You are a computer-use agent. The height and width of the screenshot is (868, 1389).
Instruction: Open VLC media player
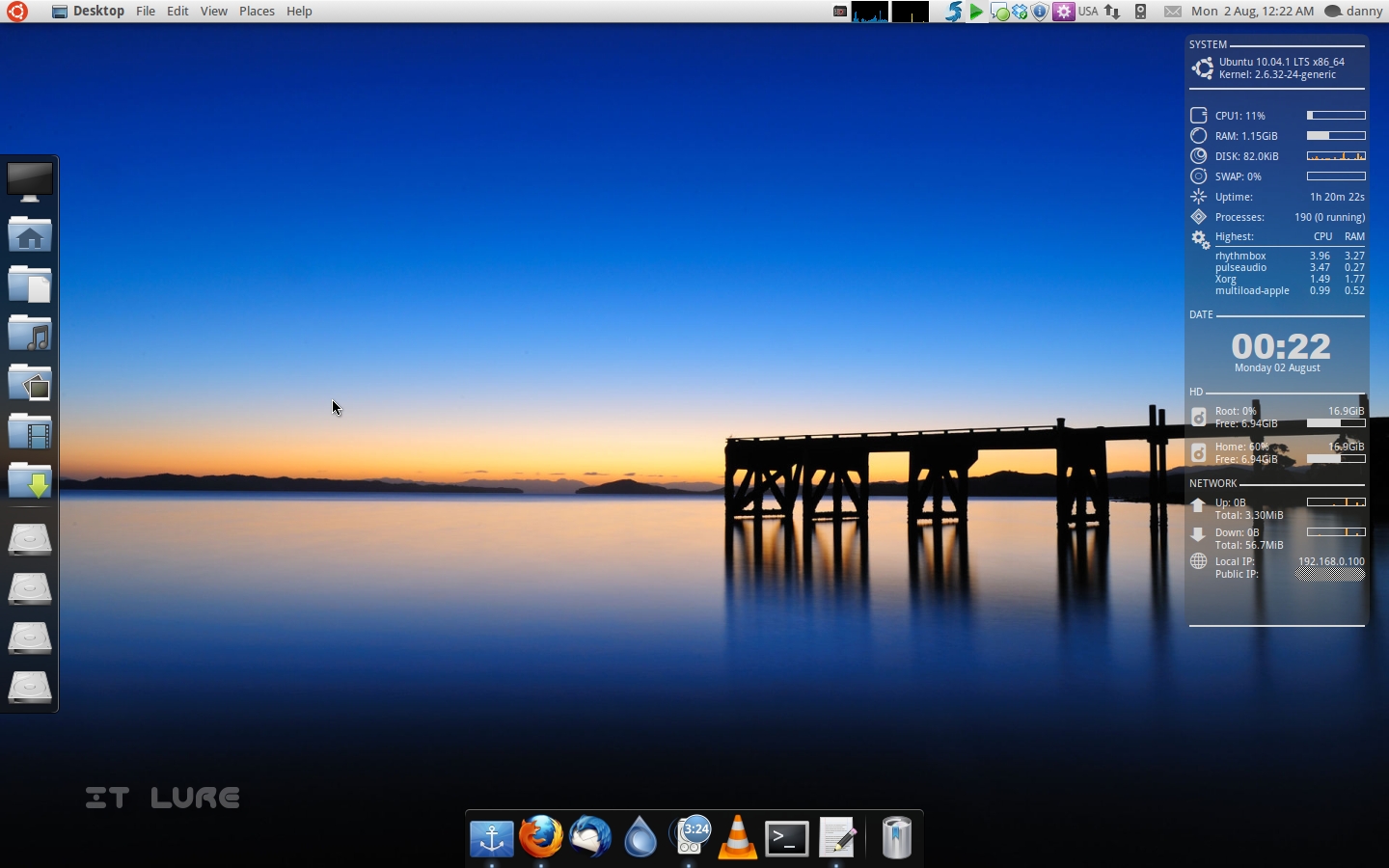[738, 839]
